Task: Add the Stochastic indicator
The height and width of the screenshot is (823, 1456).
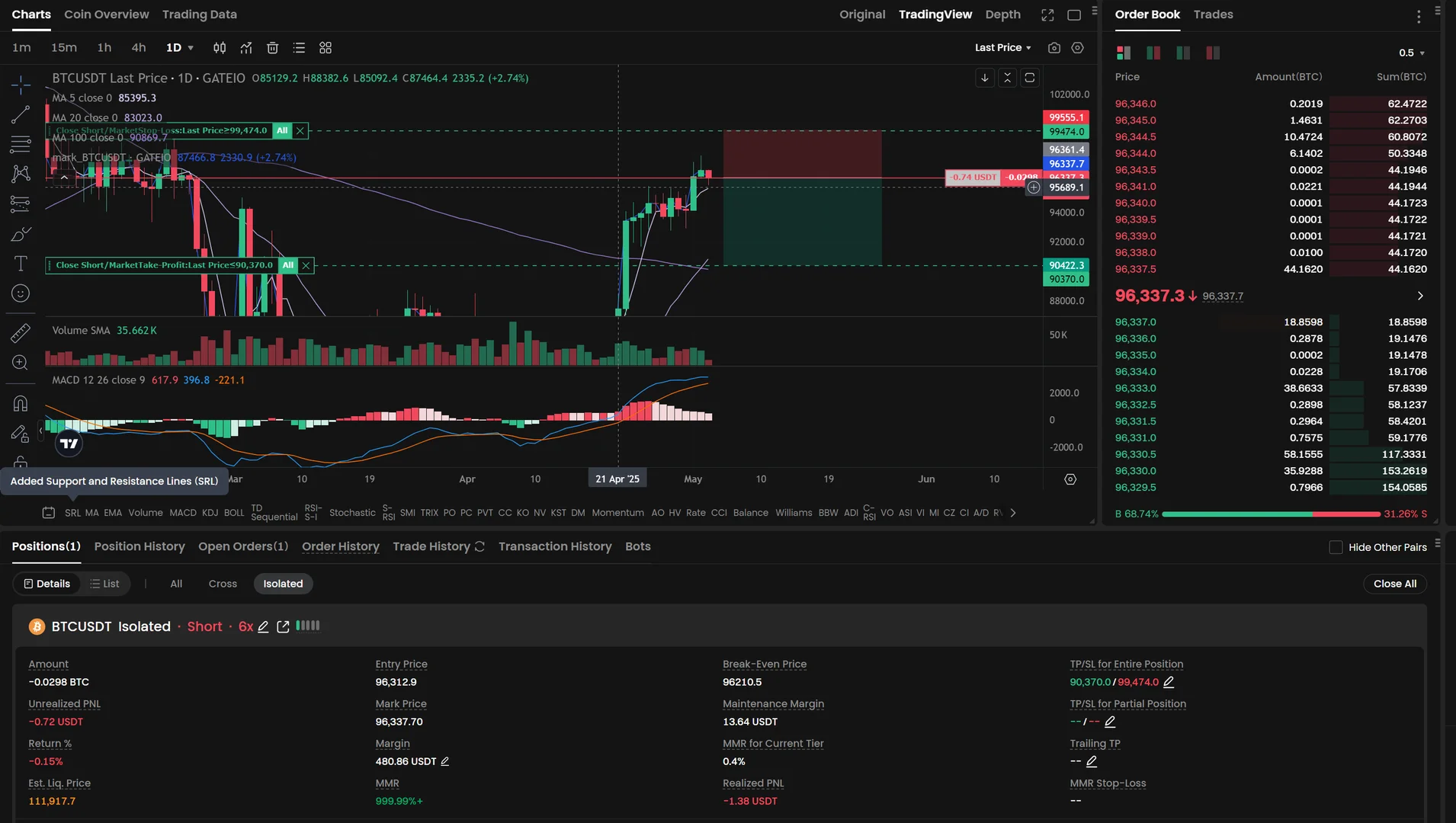Action: (x=352, y=514)
